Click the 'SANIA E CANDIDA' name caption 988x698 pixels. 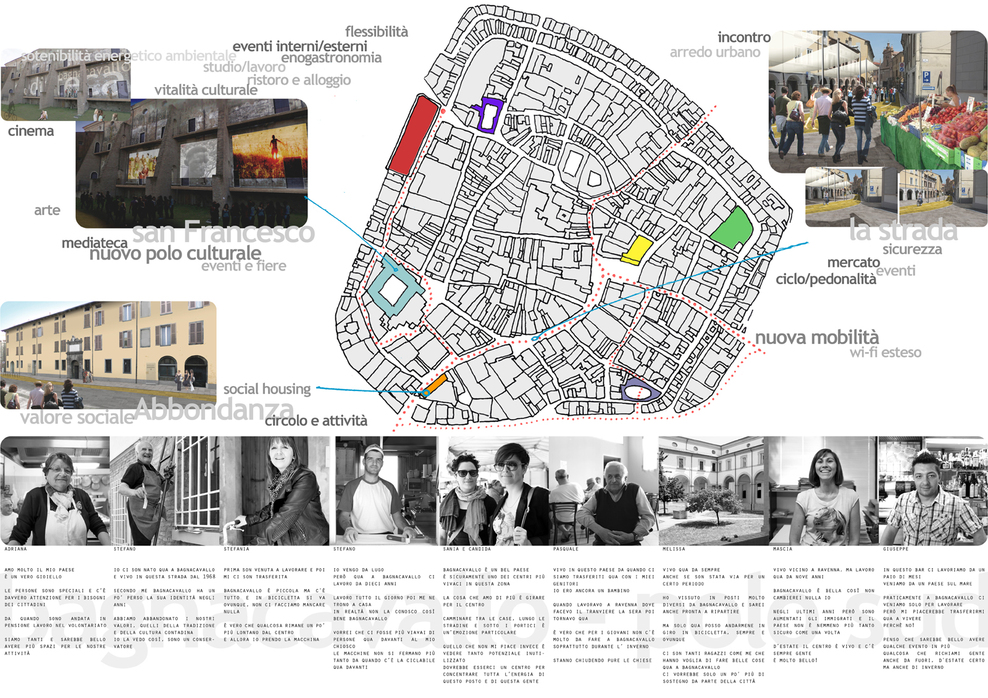466,550
